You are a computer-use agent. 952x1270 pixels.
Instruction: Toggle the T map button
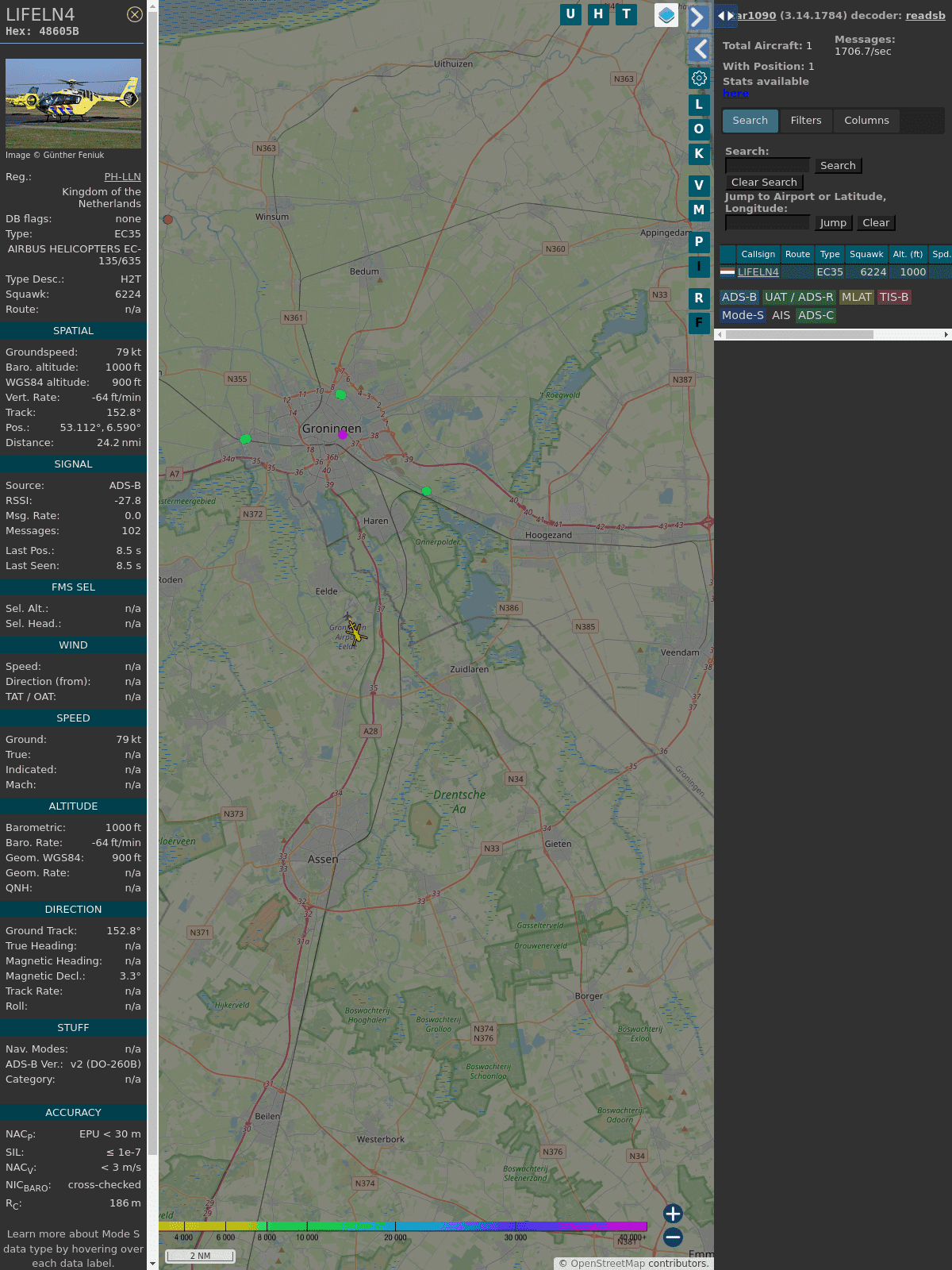627,14
